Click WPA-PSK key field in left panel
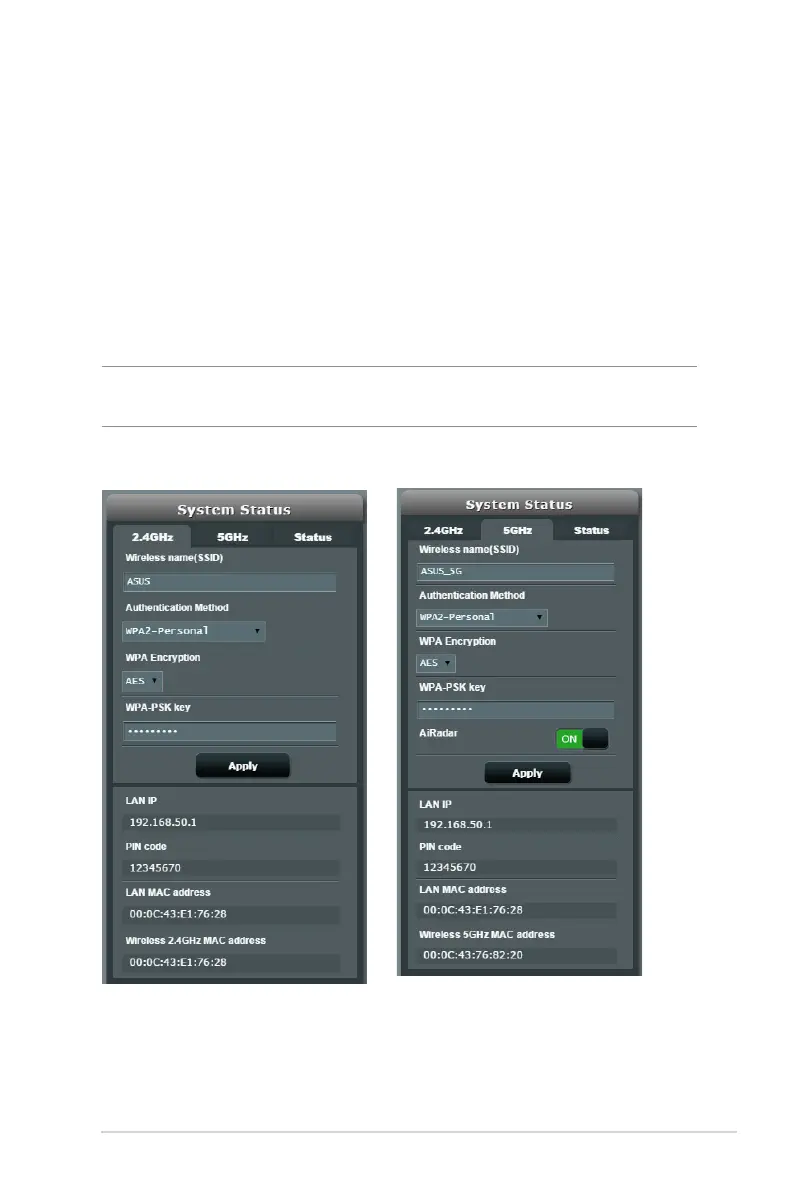The image size is (794, 1196). coord(230,731)
